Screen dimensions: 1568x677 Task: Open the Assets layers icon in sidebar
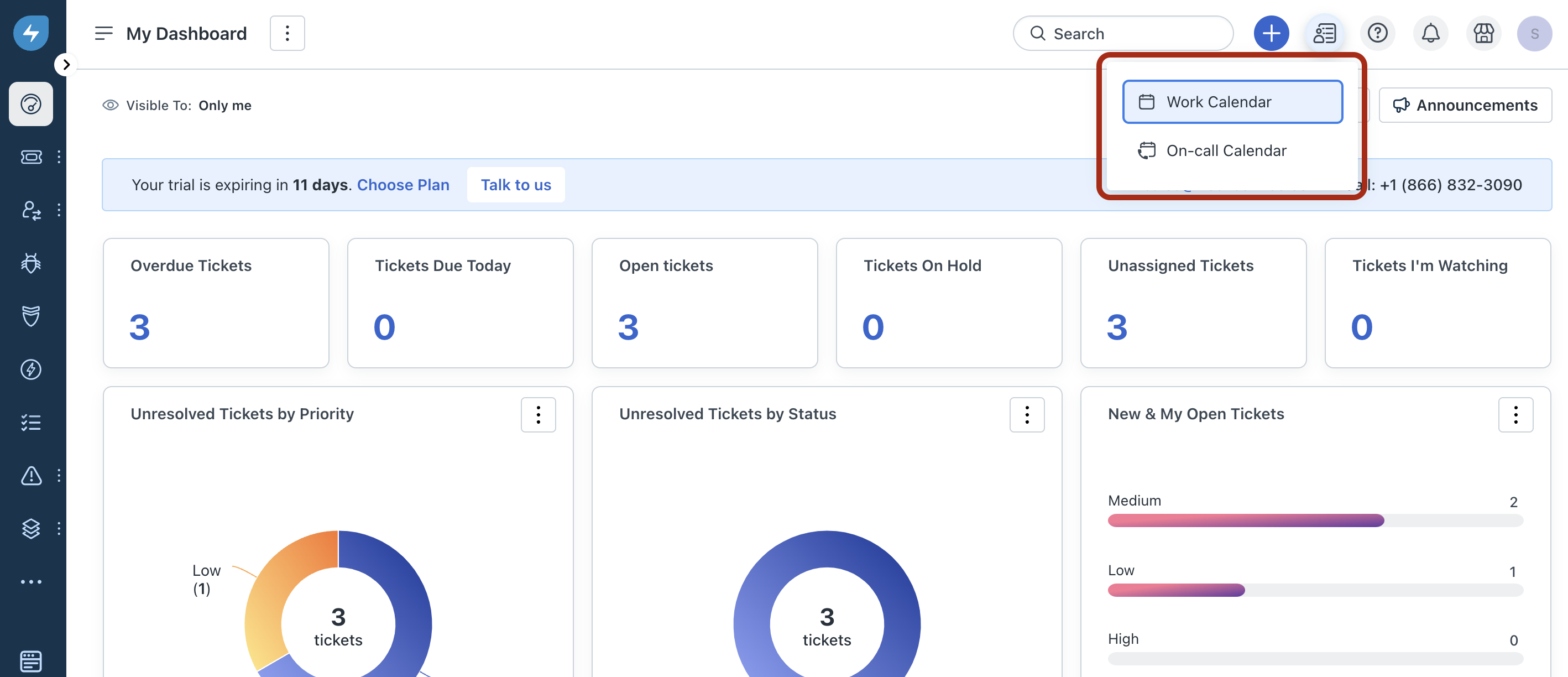[x=31, y=528]
